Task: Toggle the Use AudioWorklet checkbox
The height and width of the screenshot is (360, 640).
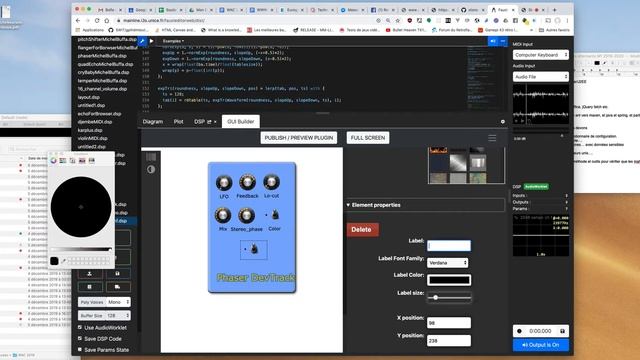Action: click(x=80, y=327)
